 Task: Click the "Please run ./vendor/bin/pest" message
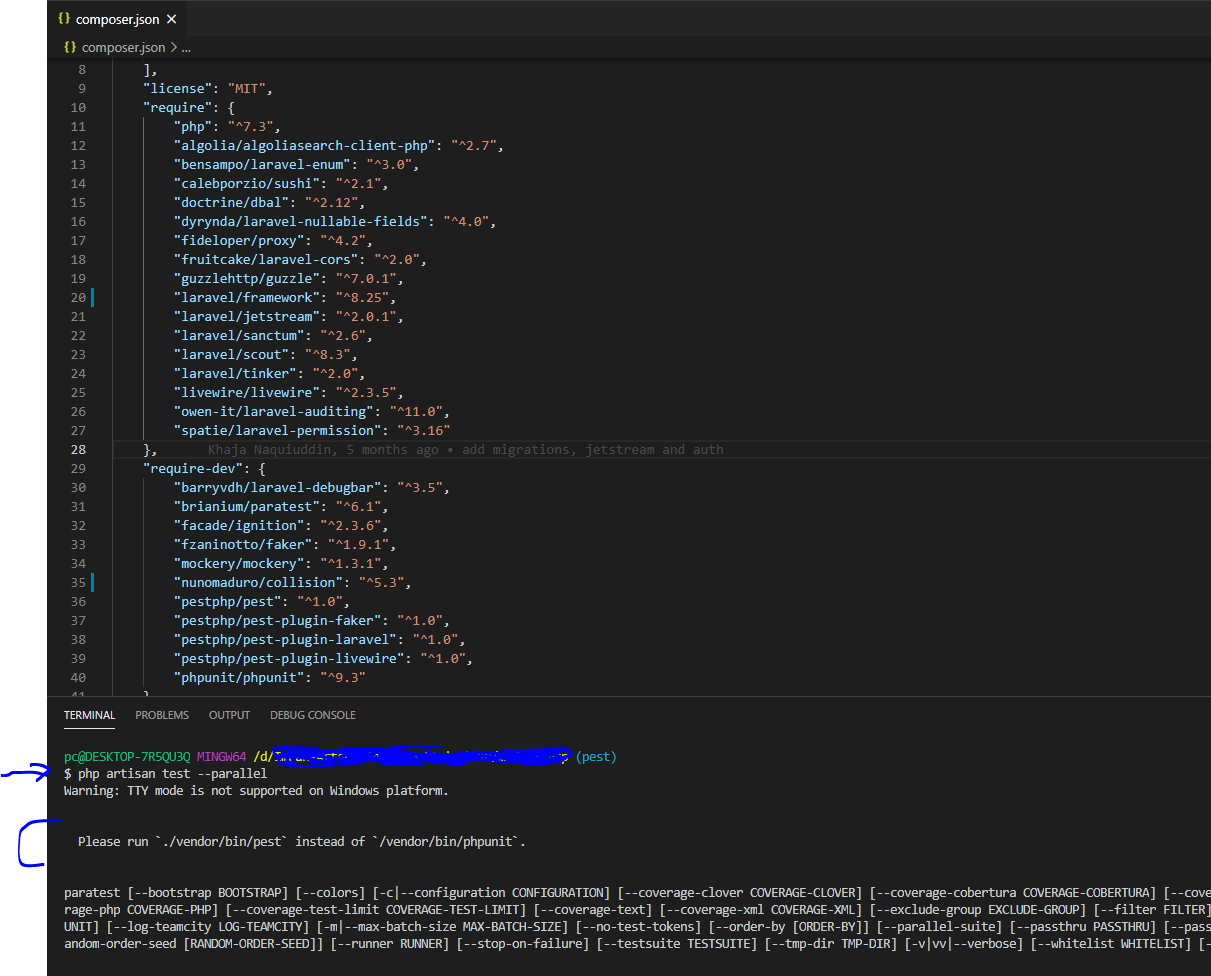coord(301,842)
